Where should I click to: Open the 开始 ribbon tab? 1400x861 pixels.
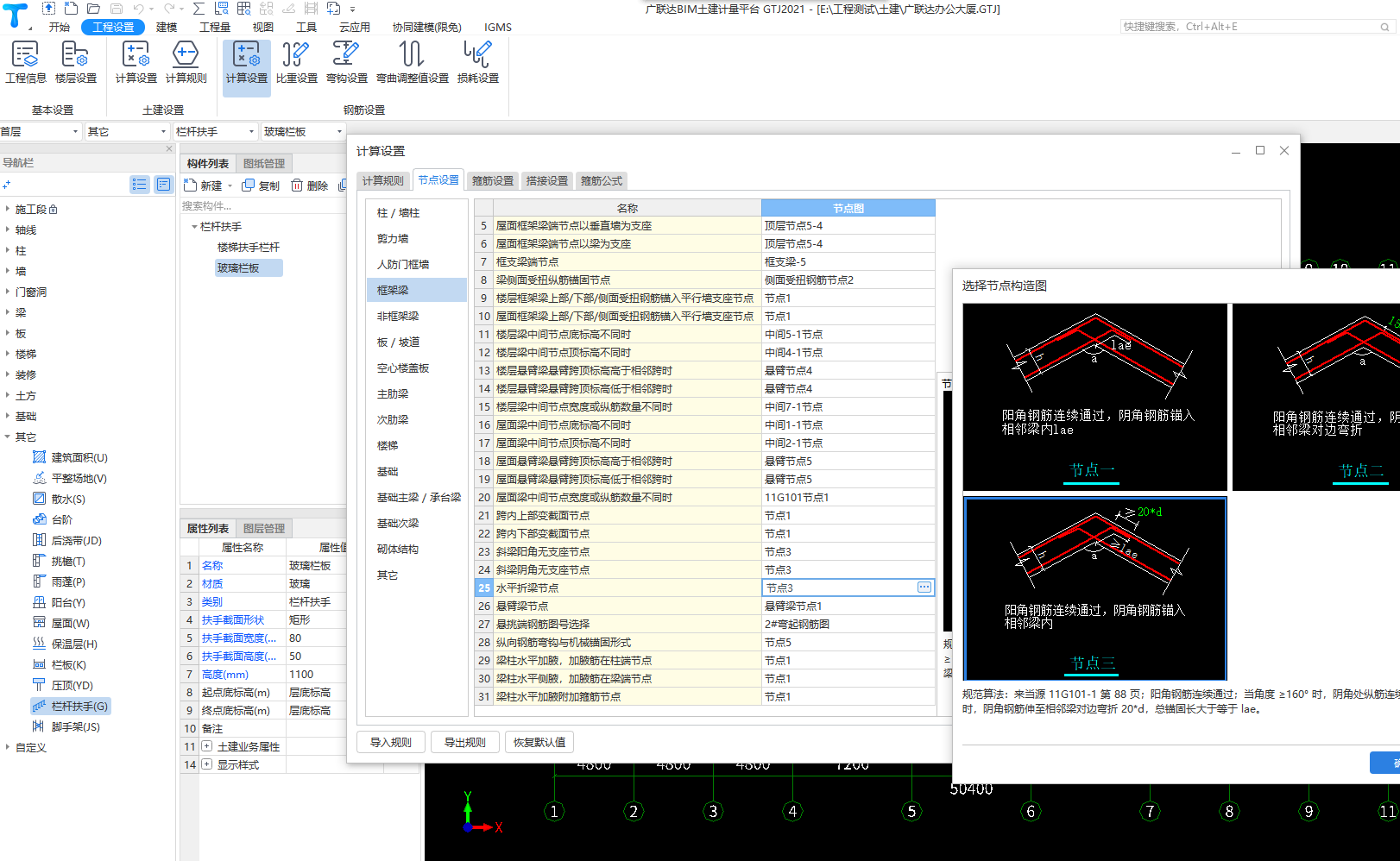60,27
